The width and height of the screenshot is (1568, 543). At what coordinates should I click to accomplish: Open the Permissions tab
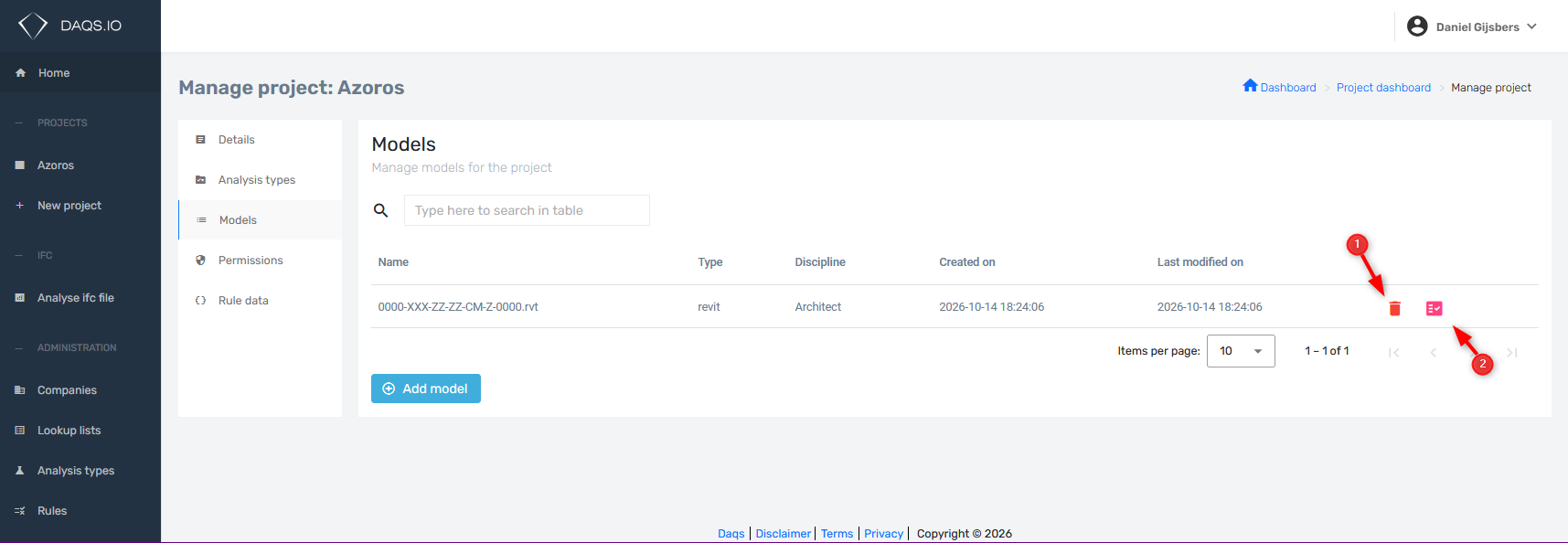click(x=261, y=261)
